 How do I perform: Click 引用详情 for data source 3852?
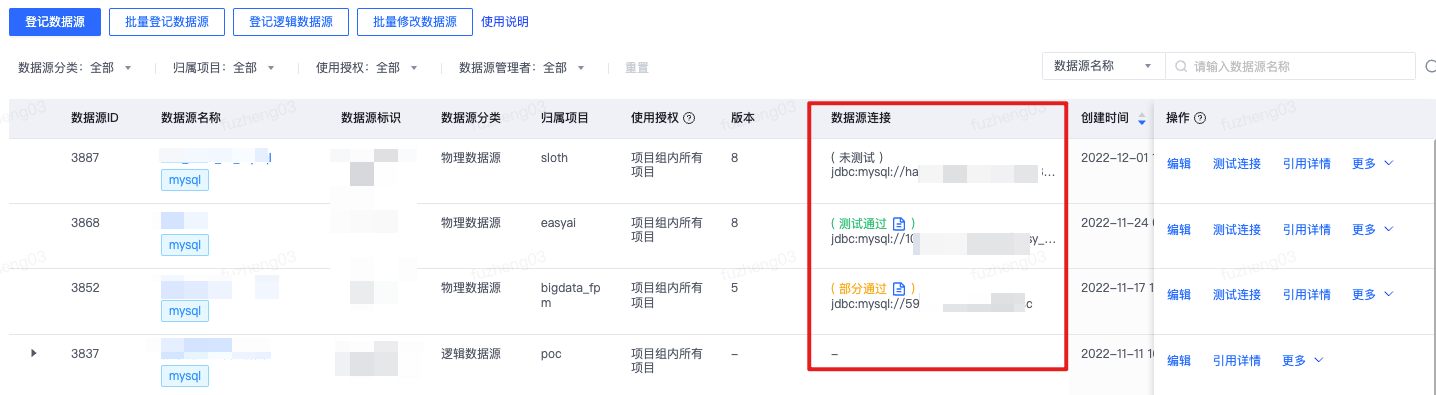click(x=1306, y=294)
